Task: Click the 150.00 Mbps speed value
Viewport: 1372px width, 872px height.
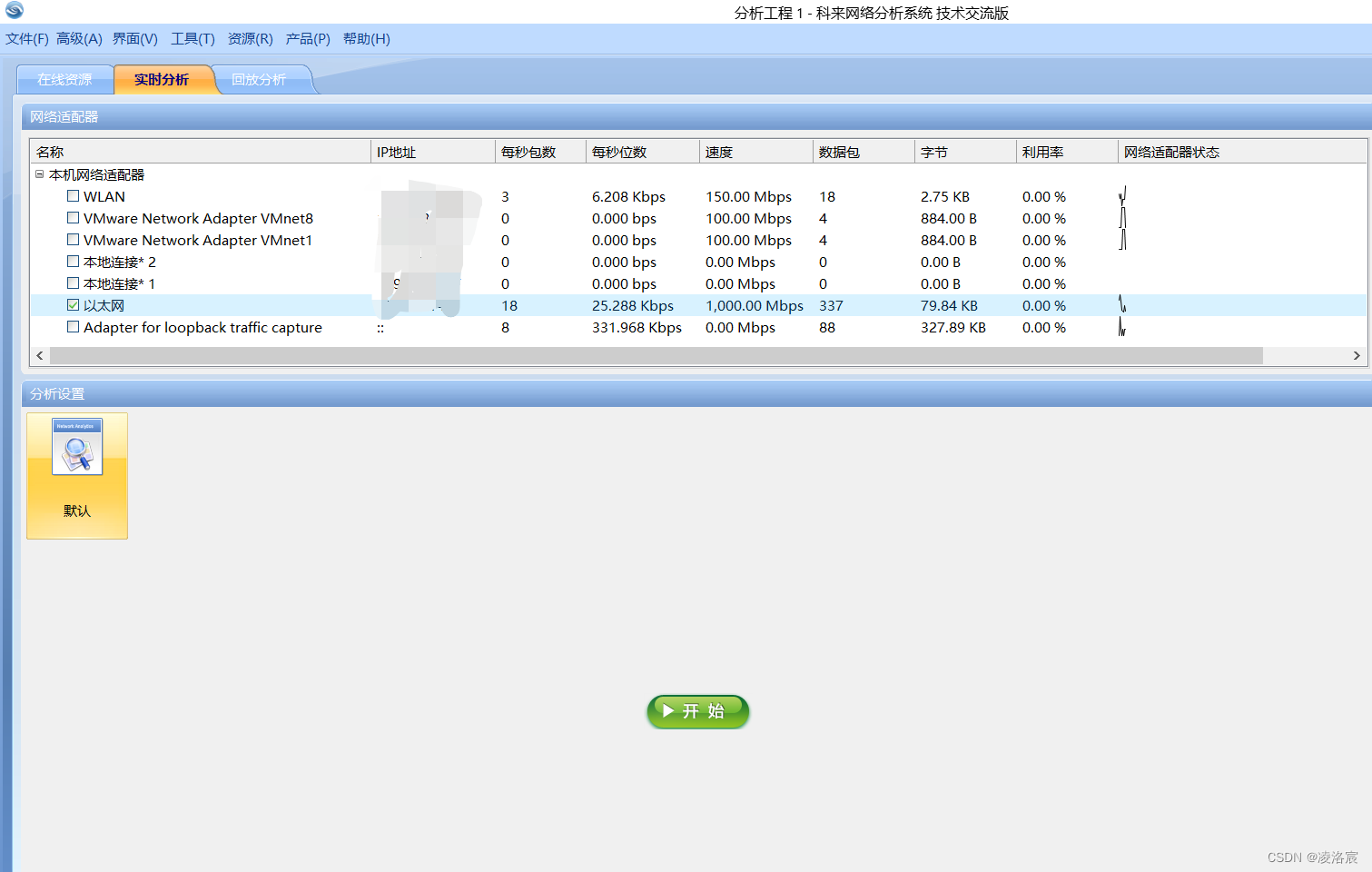Action: point(748,196)
